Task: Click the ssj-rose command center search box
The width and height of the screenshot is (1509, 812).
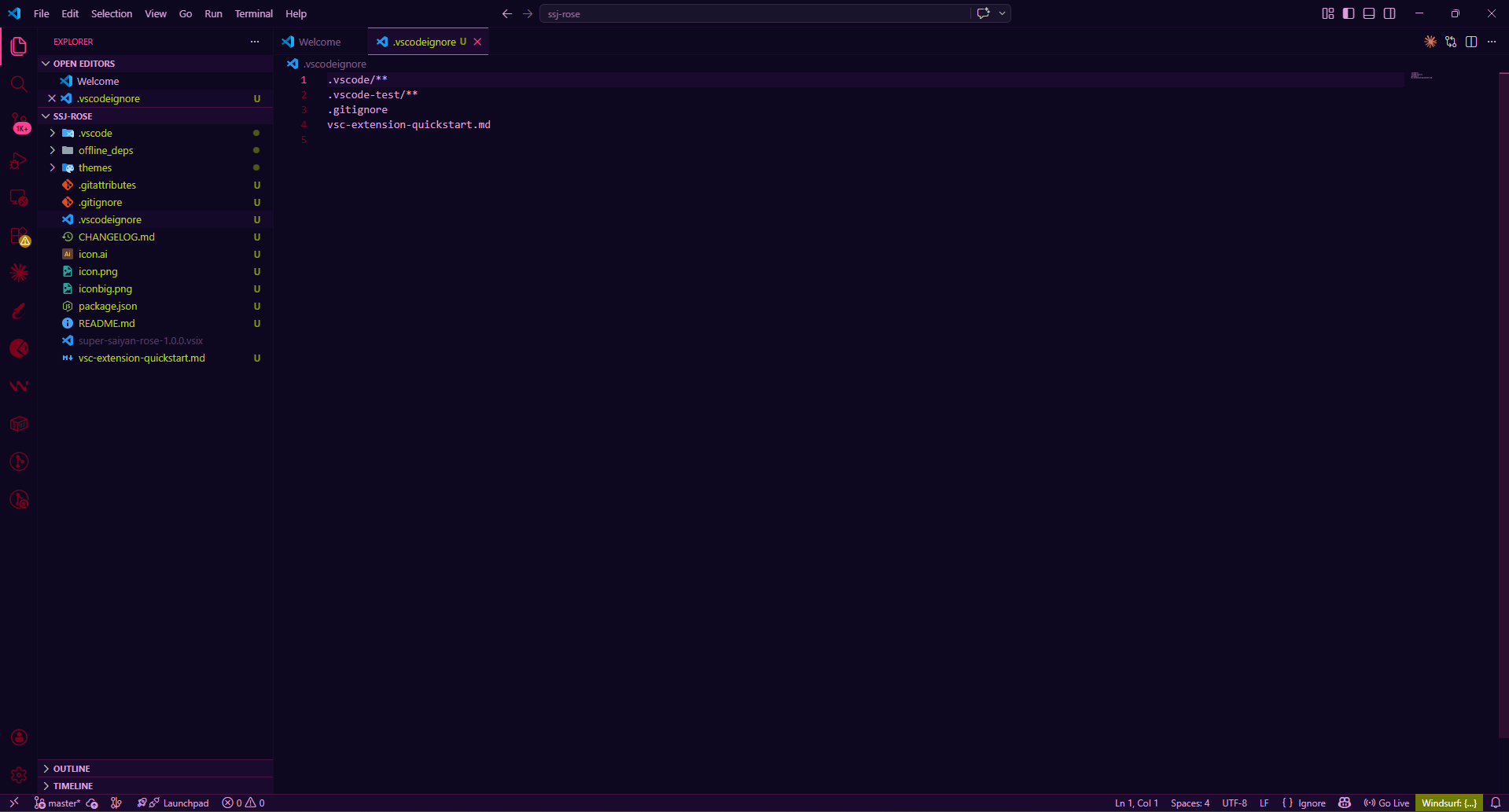Action: pyautogui.click(x=755, y=13)
